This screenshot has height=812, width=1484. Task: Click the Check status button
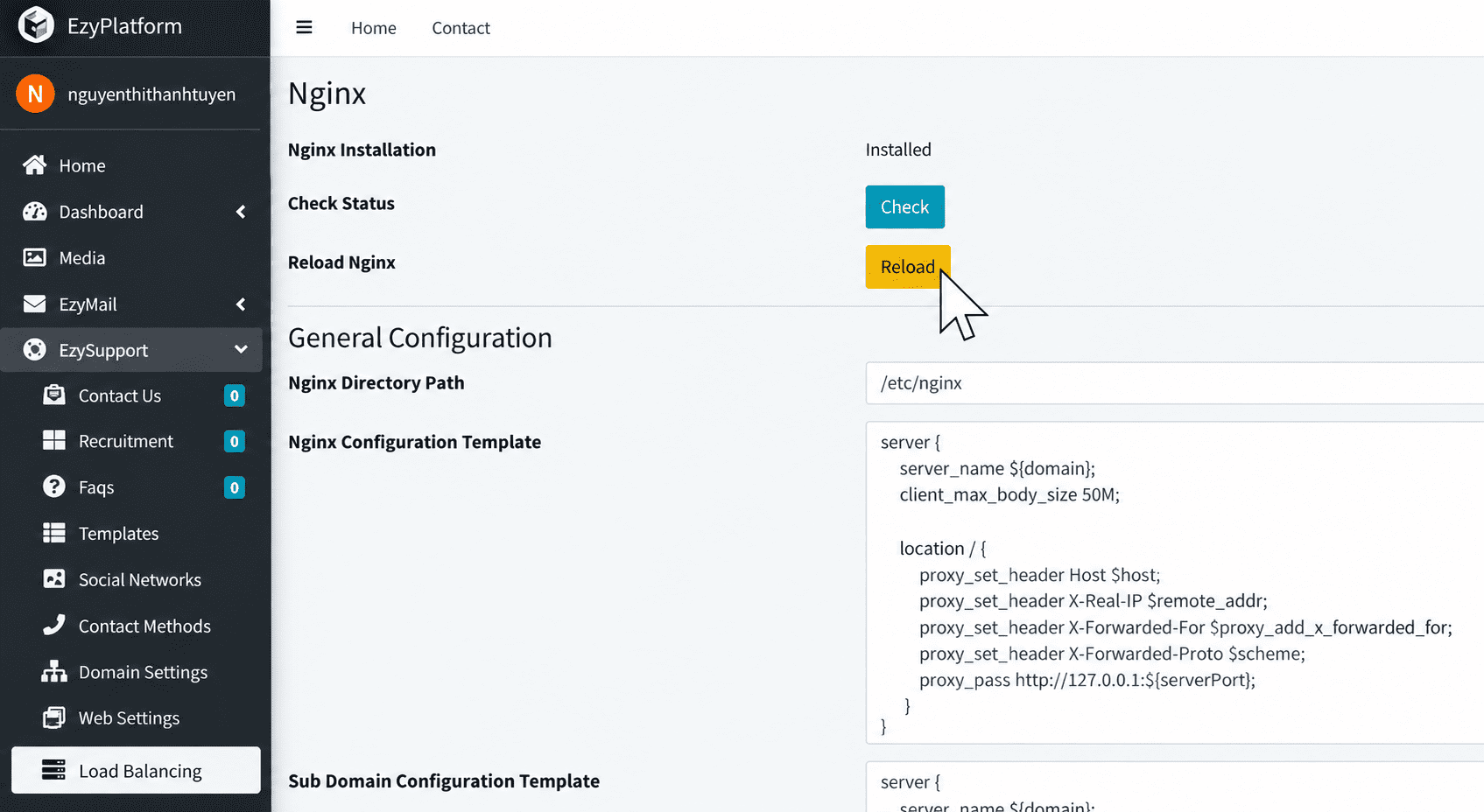click(904, 206)
